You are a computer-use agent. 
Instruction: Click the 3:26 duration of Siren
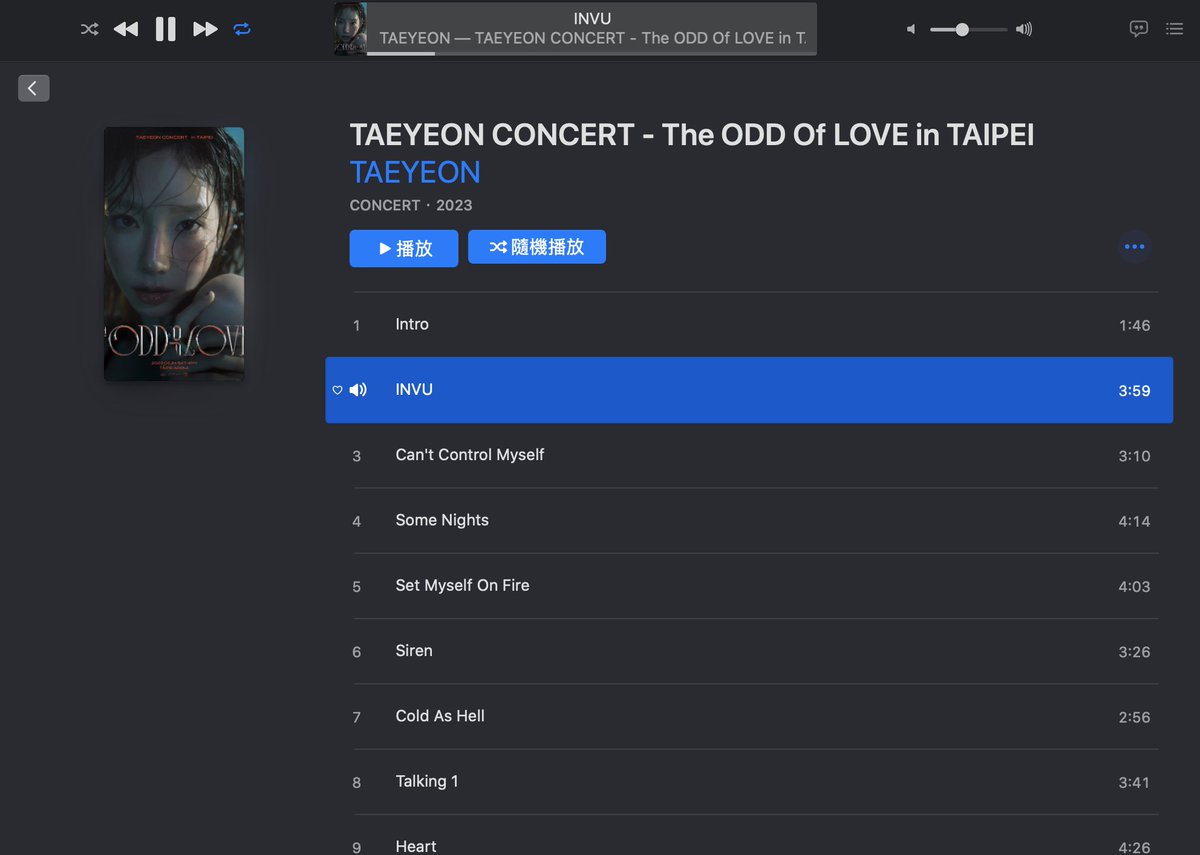[1134, 652]
